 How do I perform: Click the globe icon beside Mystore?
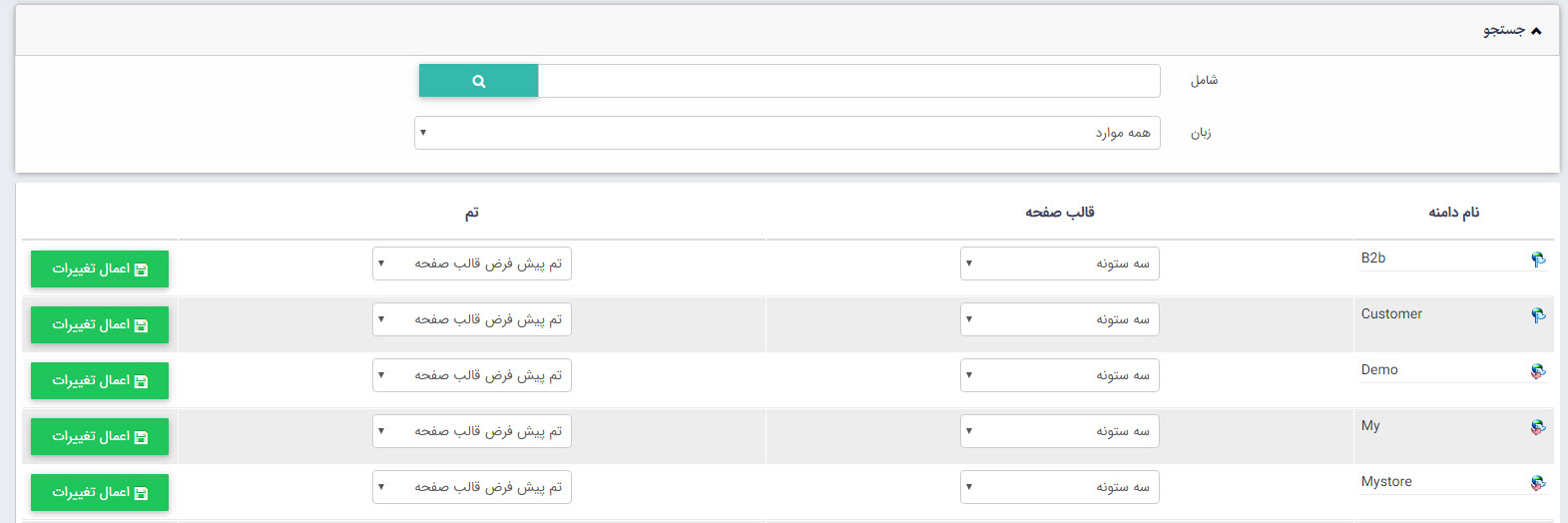(x=1538, y=483)
